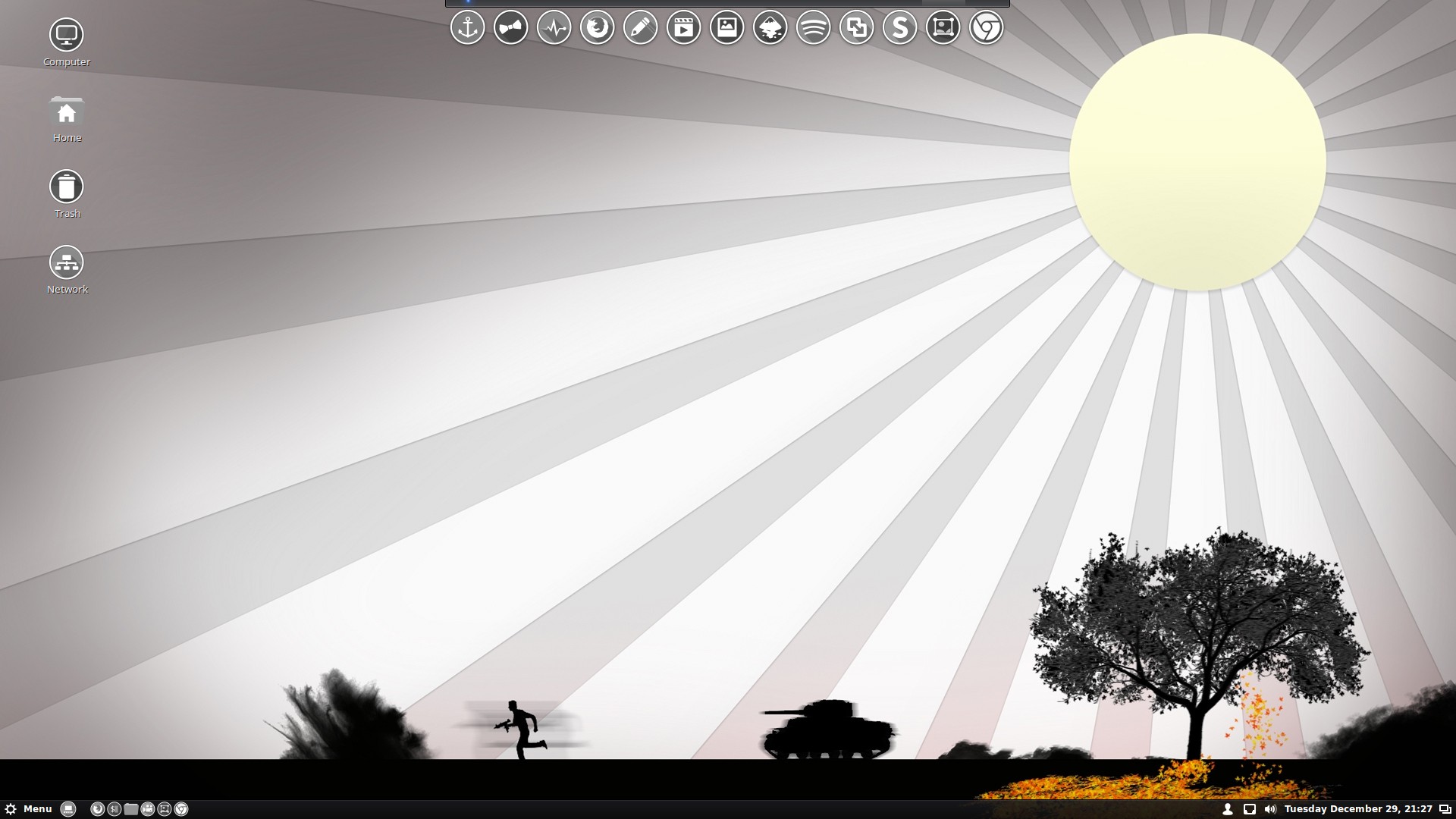This screenshot has height=819, width=1456.
Task: Open the image viewer dock icon
Action: (x=726, y=28)
